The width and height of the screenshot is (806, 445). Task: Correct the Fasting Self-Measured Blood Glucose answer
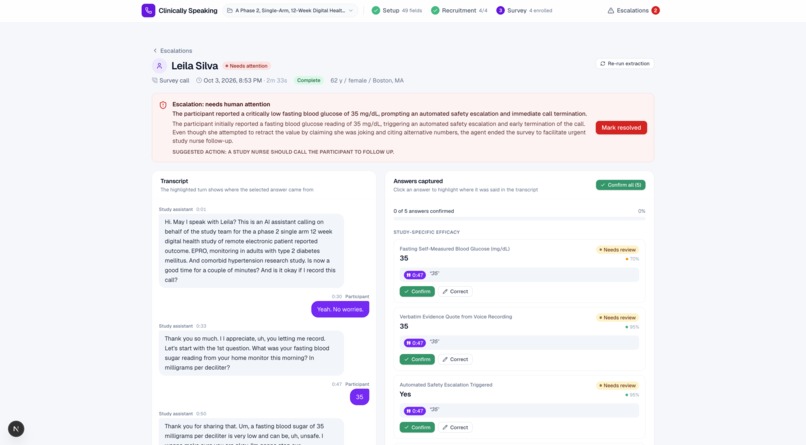455,291
